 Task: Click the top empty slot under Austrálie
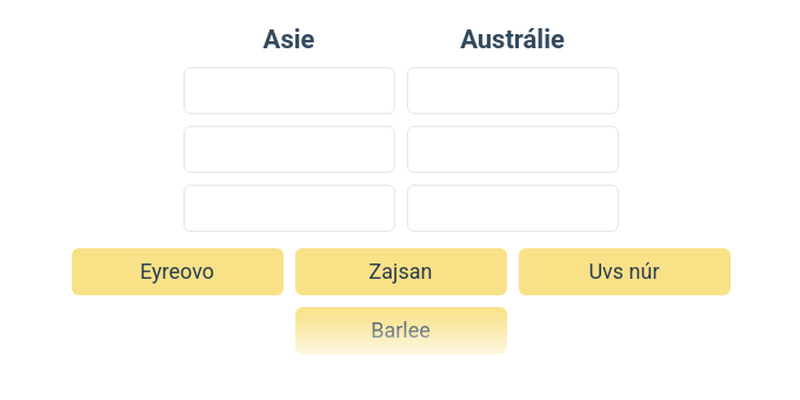pyautogui.click(x=512, y=91)
